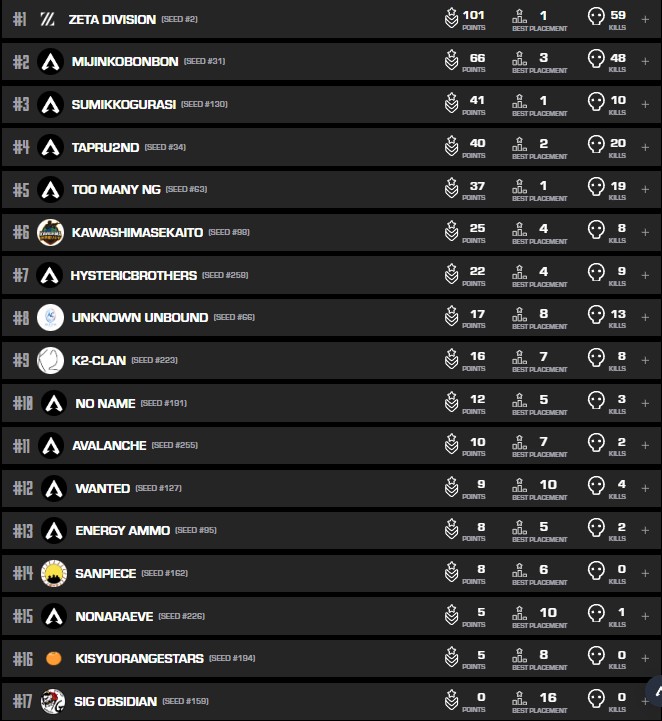Click the skull kills icon for ZETA DIVISION
This screenshot has height=721, width=662.
click(596, 17)
